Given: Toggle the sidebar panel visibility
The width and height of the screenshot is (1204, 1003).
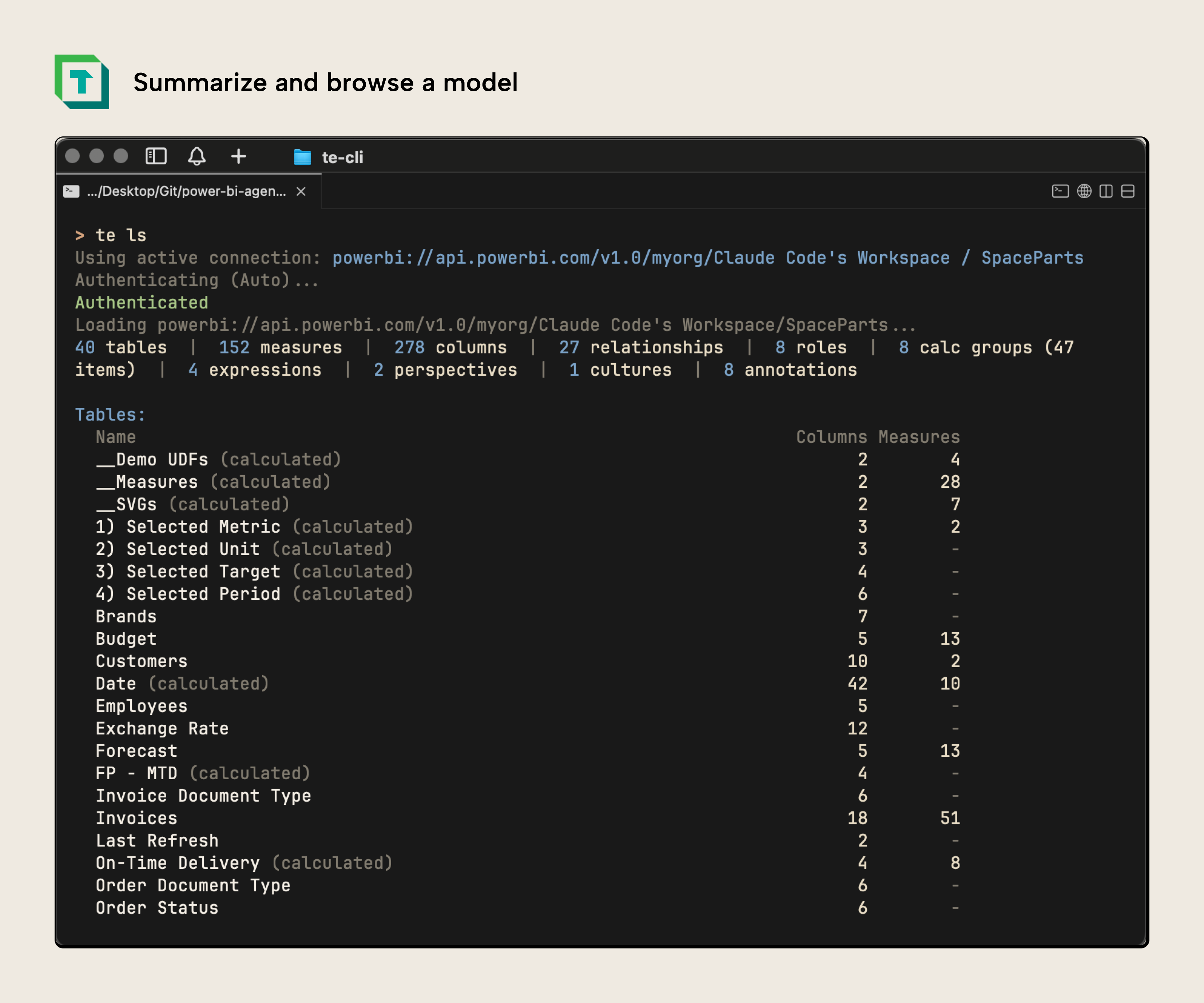Looking at the screenshot, I should 156,156.
